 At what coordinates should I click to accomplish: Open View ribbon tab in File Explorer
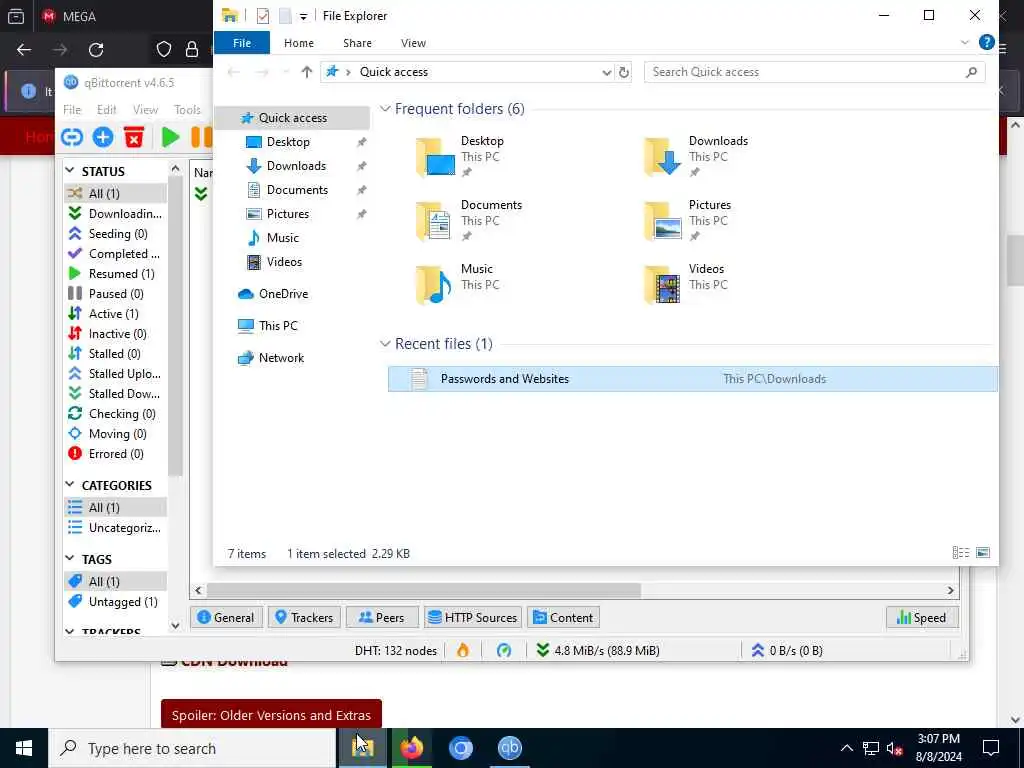(413, 43)
